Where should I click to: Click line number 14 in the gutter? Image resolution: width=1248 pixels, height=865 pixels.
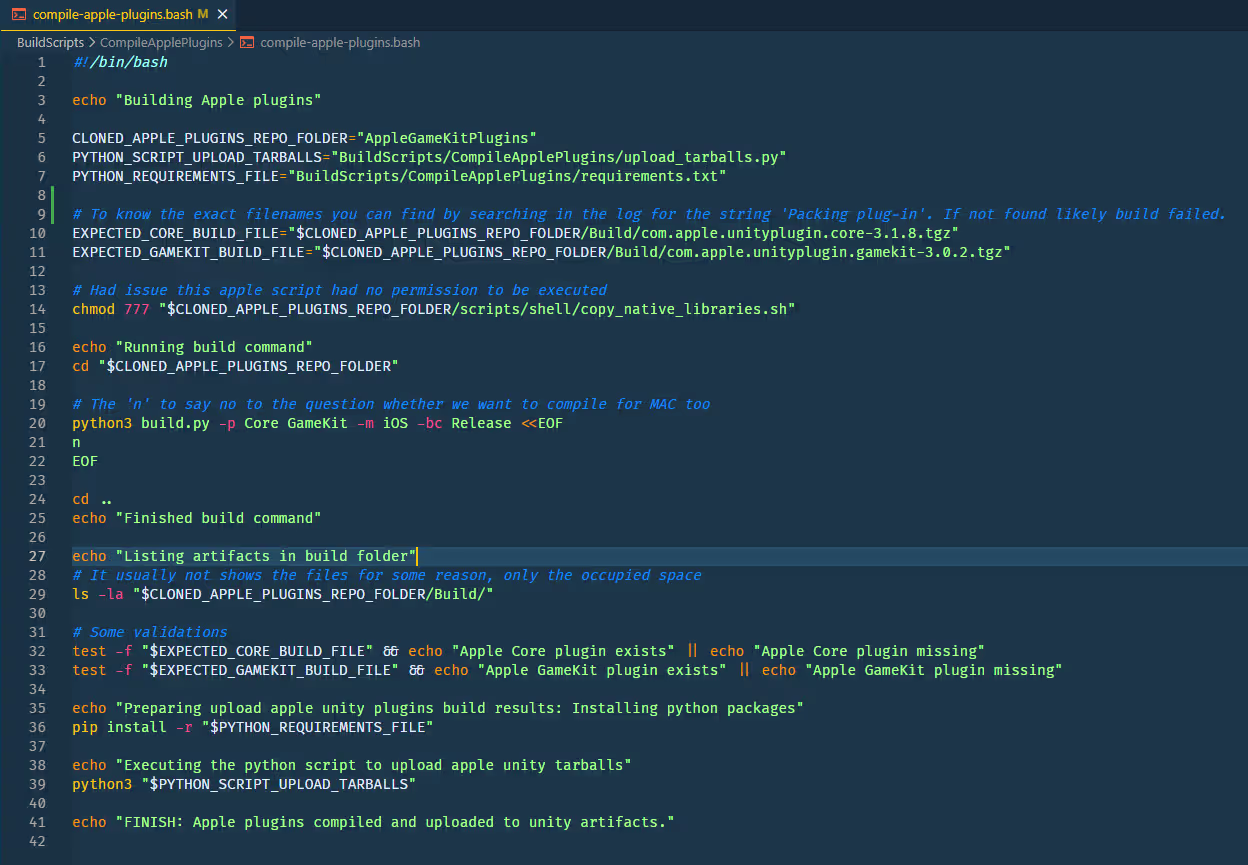click(37, 309)
